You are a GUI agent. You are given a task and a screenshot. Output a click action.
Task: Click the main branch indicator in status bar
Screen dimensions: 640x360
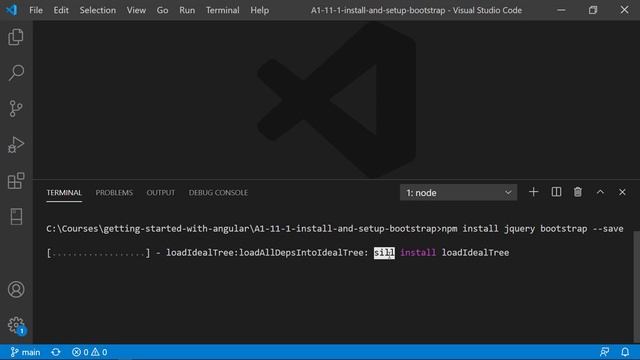click(x=25, y=352)
